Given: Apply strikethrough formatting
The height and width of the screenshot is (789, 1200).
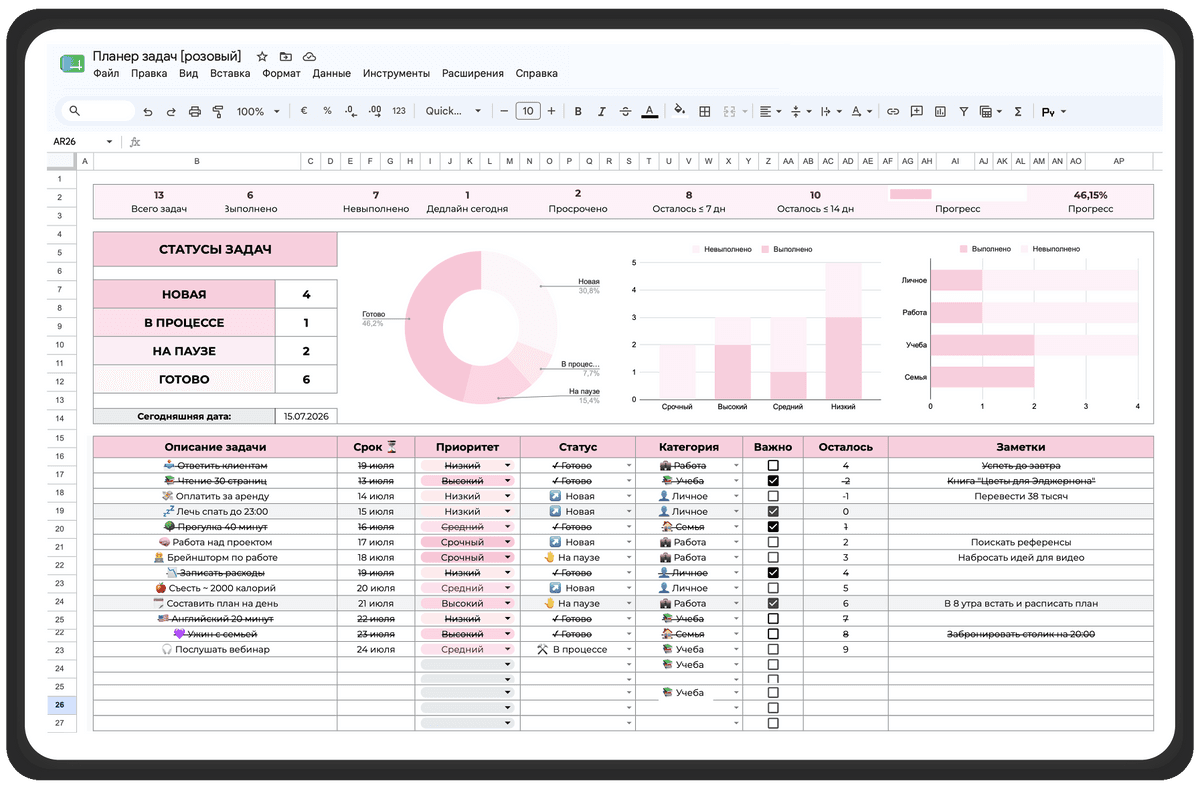Looking at the screenshot, I should point(625,111).
